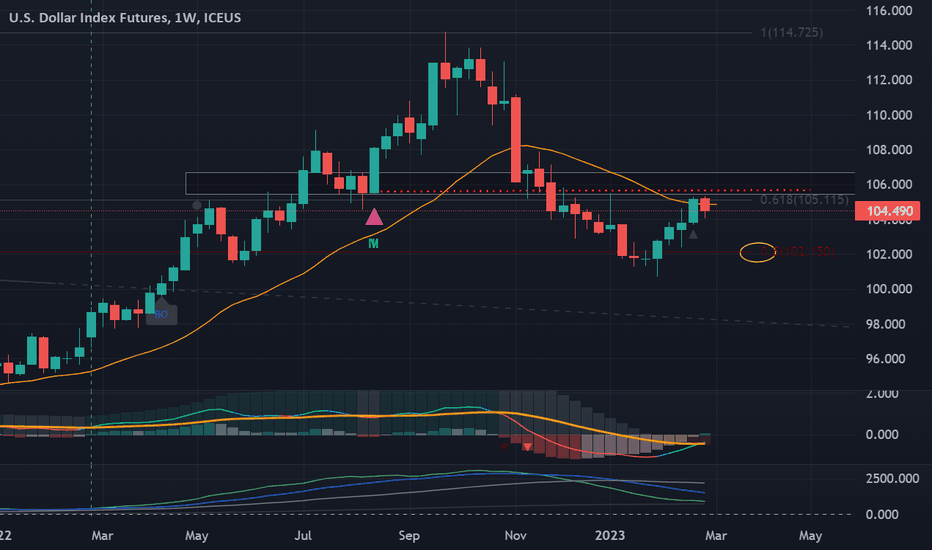Screen dimensions: 932x550
Task: Click the gray circle marker near May candles
Action: point(197,205)
